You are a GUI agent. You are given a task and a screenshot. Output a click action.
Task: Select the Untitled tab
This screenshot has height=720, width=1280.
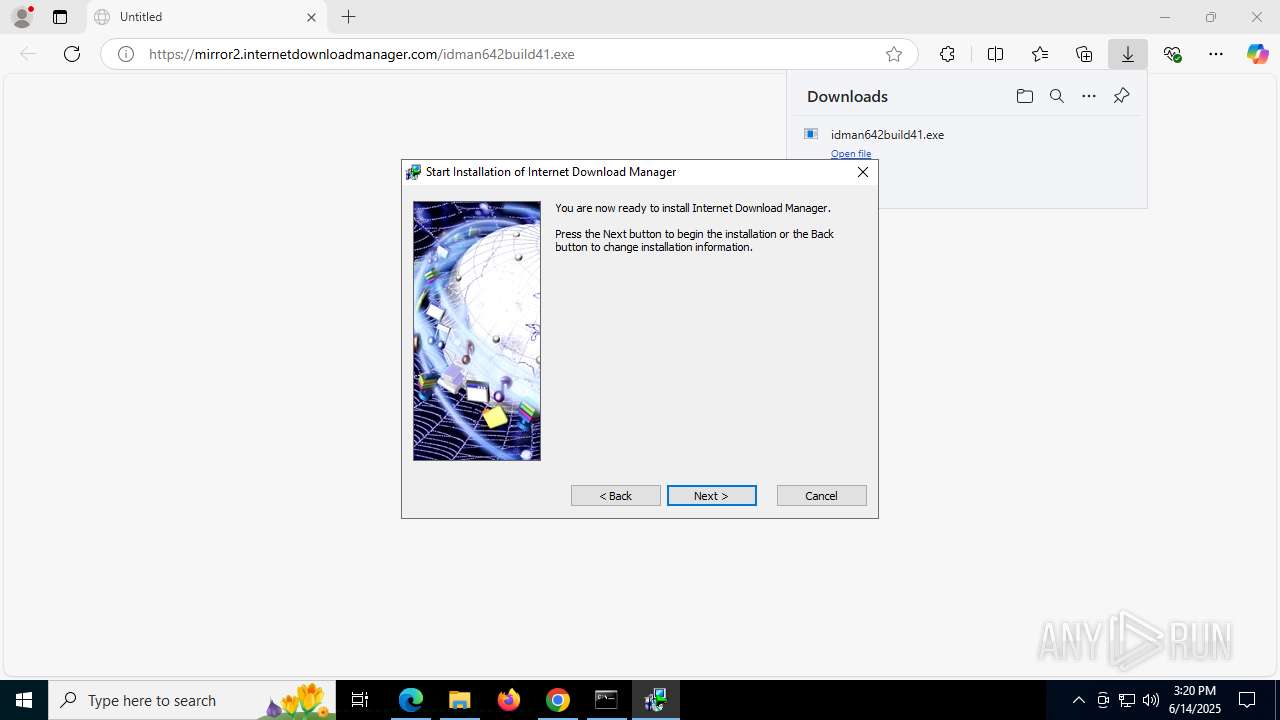[207, 17]
